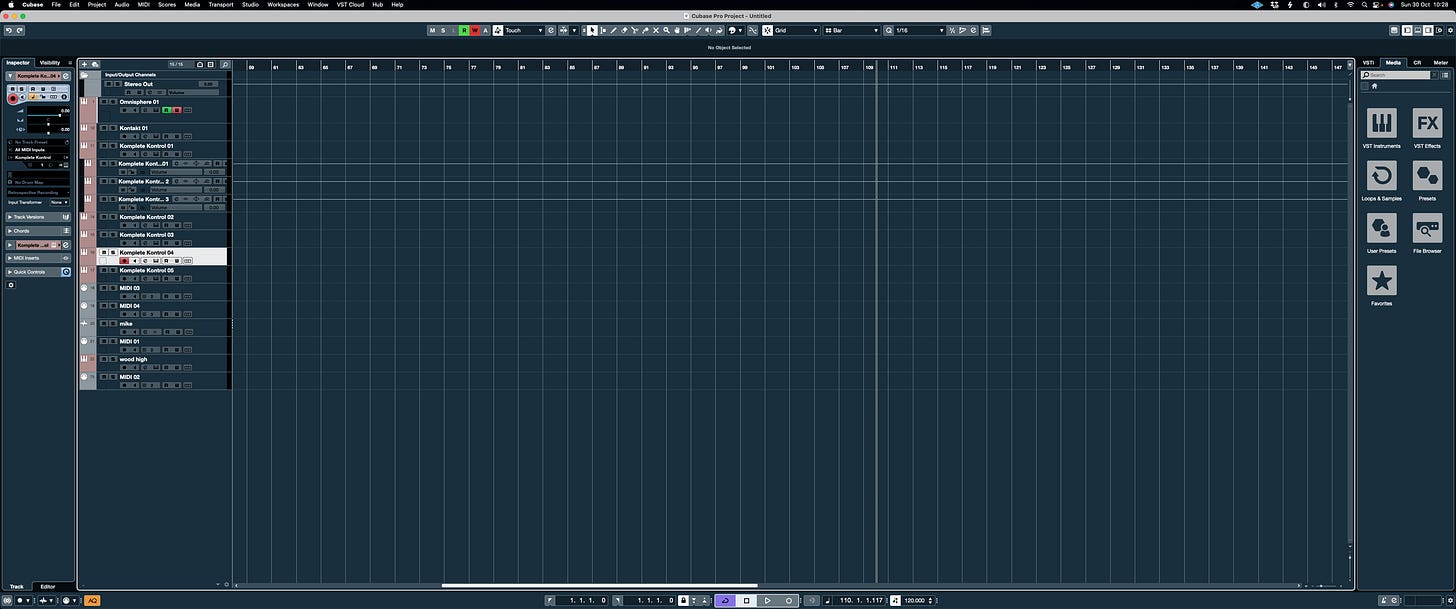
Task: Open the Favorites star tile
Action: point(1381,281)
